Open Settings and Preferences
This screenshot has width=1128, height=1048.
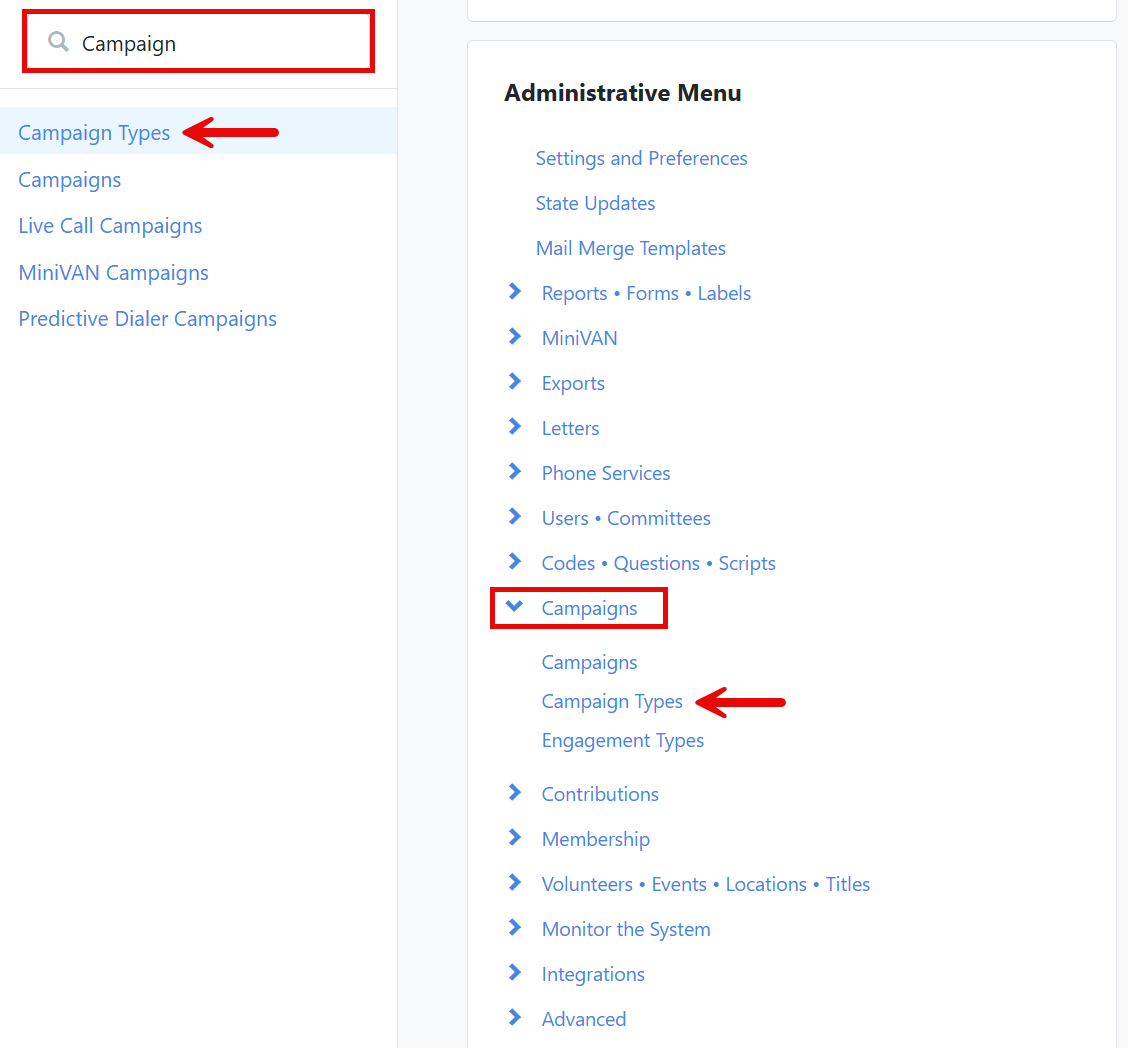[641, 158]
